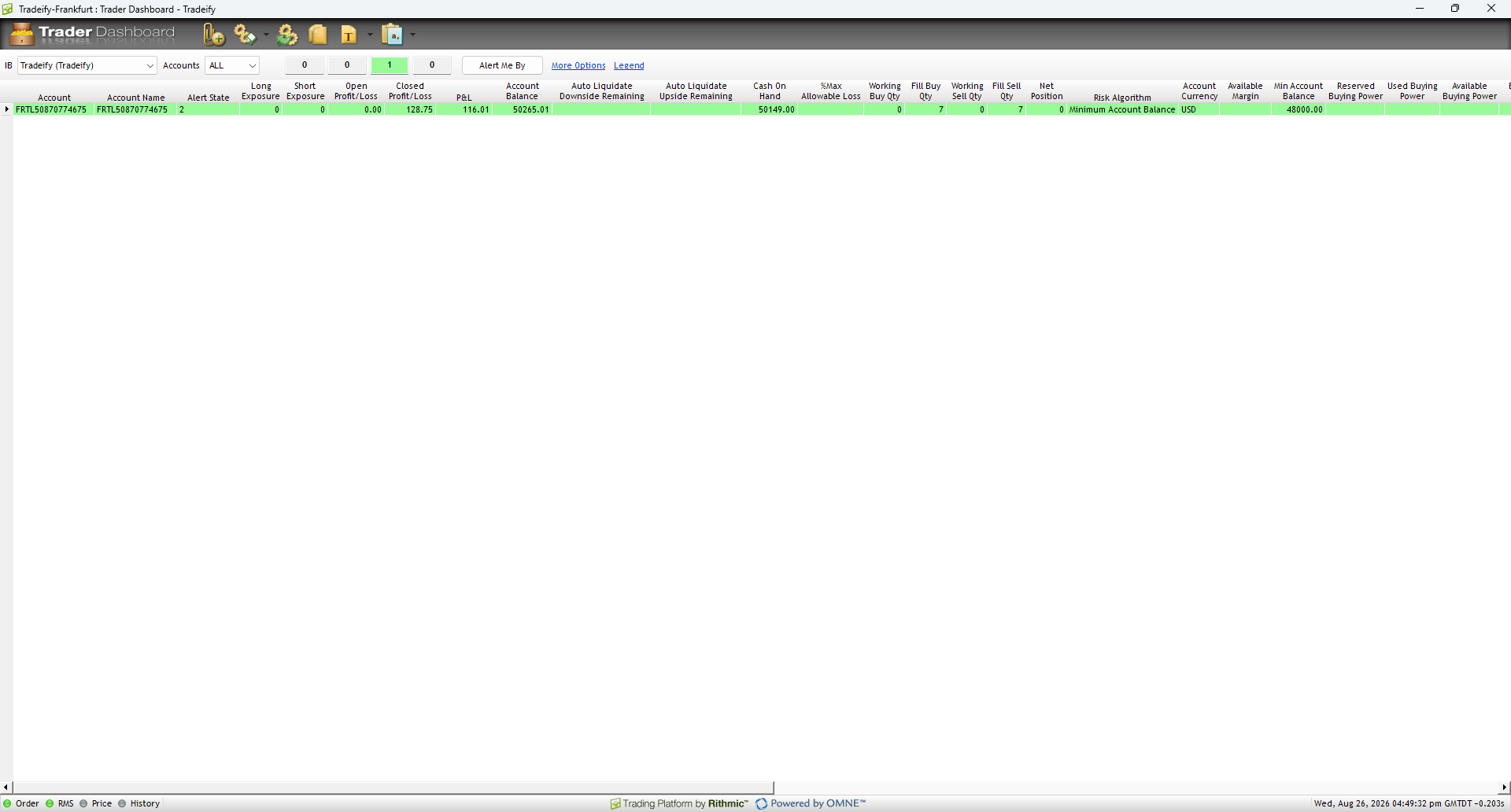
Task: Open the Legend link
Action: click(x=629, y=65)
